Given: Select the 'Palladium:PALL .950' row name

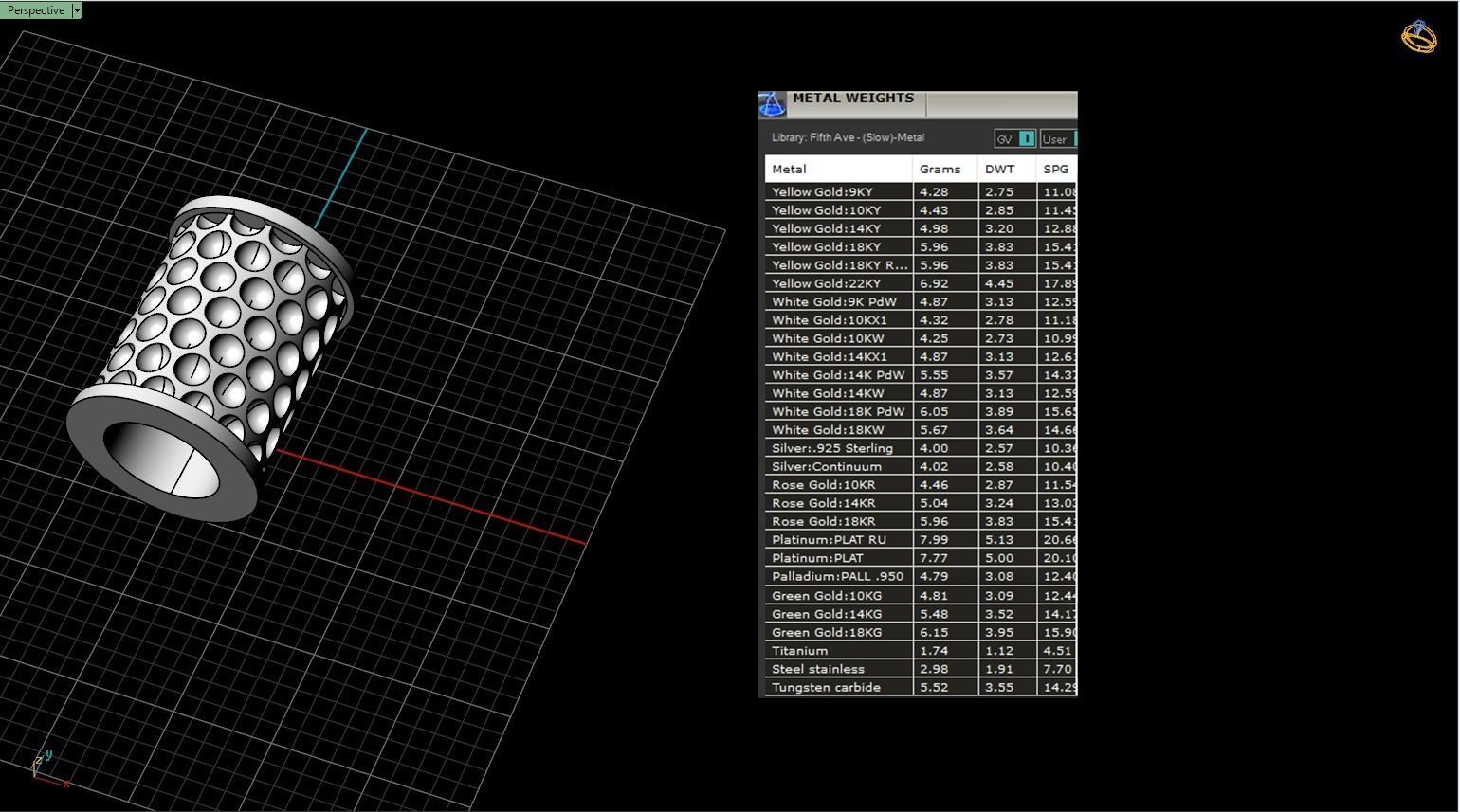Looking at the screenshot, I should pyautogui.click(x=837, y=577).
